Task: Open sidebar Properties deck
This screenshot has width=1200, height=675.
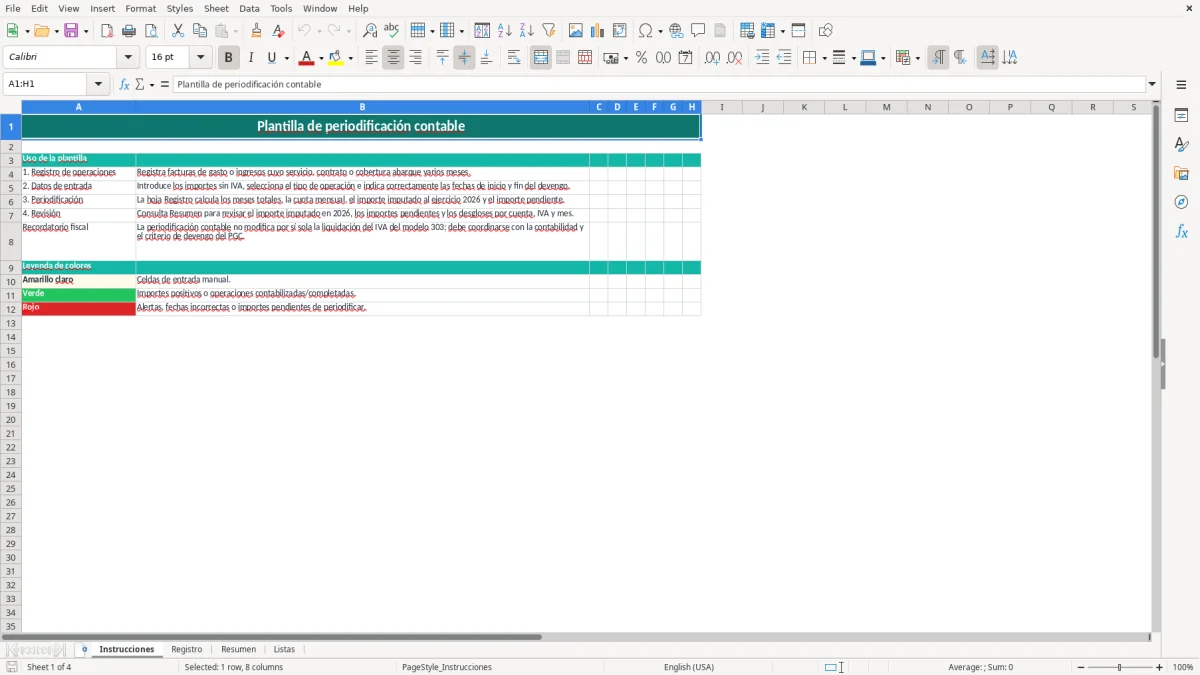Action: [x=1181, y=116]
